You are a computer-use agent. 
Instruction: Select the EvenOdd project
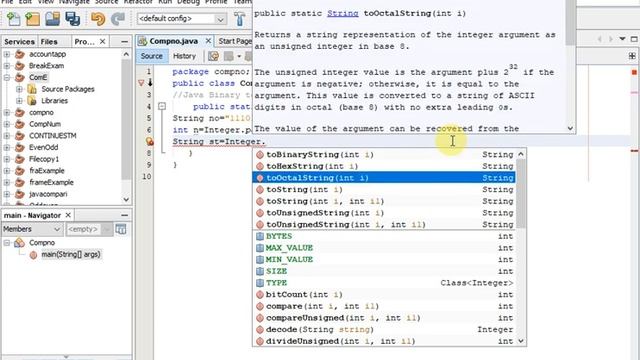point(44,147)
